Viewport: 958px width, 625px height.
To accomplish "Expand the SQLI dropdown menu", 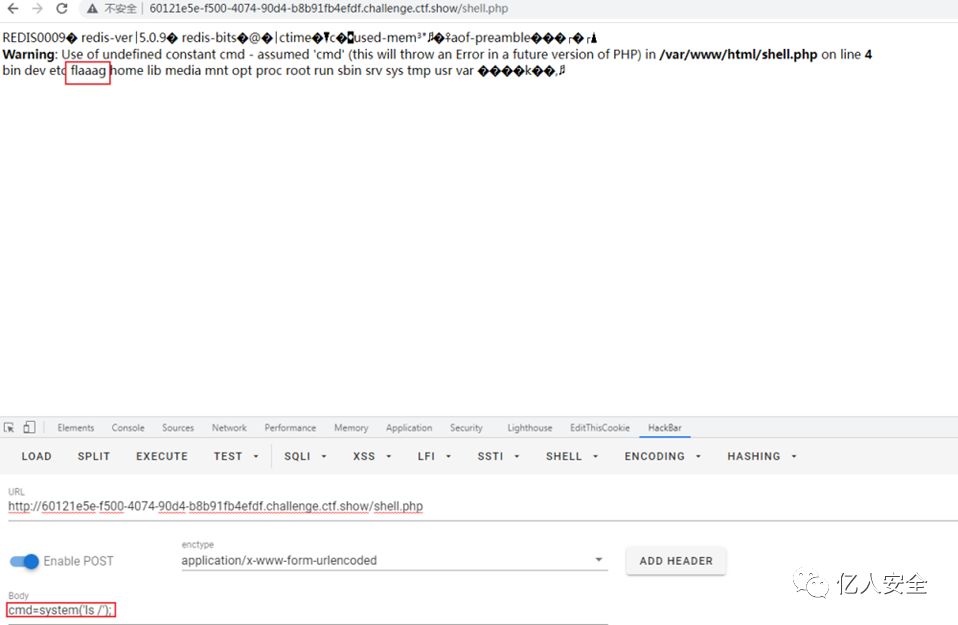I will pos(305,456).
